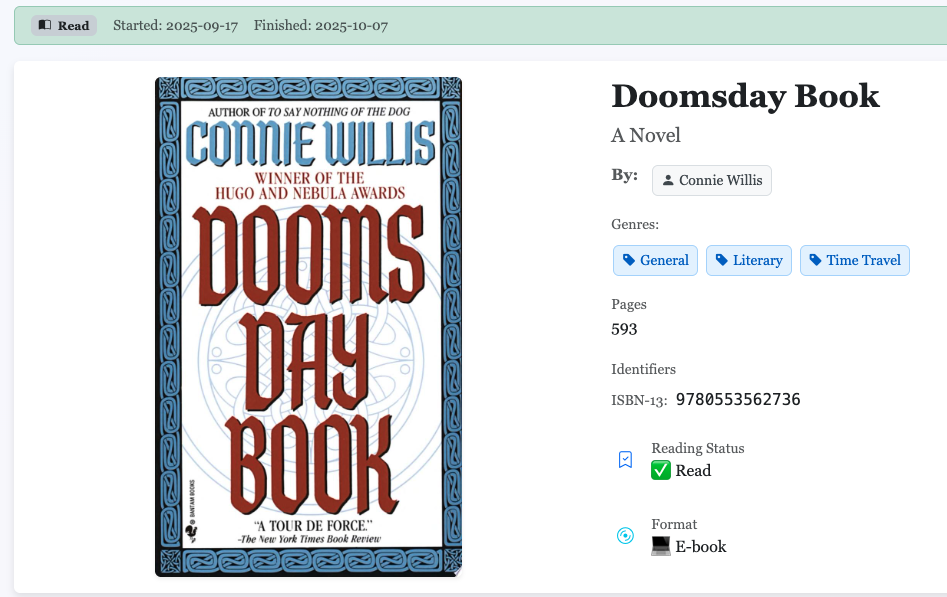Screen dimensions: 947x597
Task: Click the Read status badge in the banner
Action: pos(64,25)
